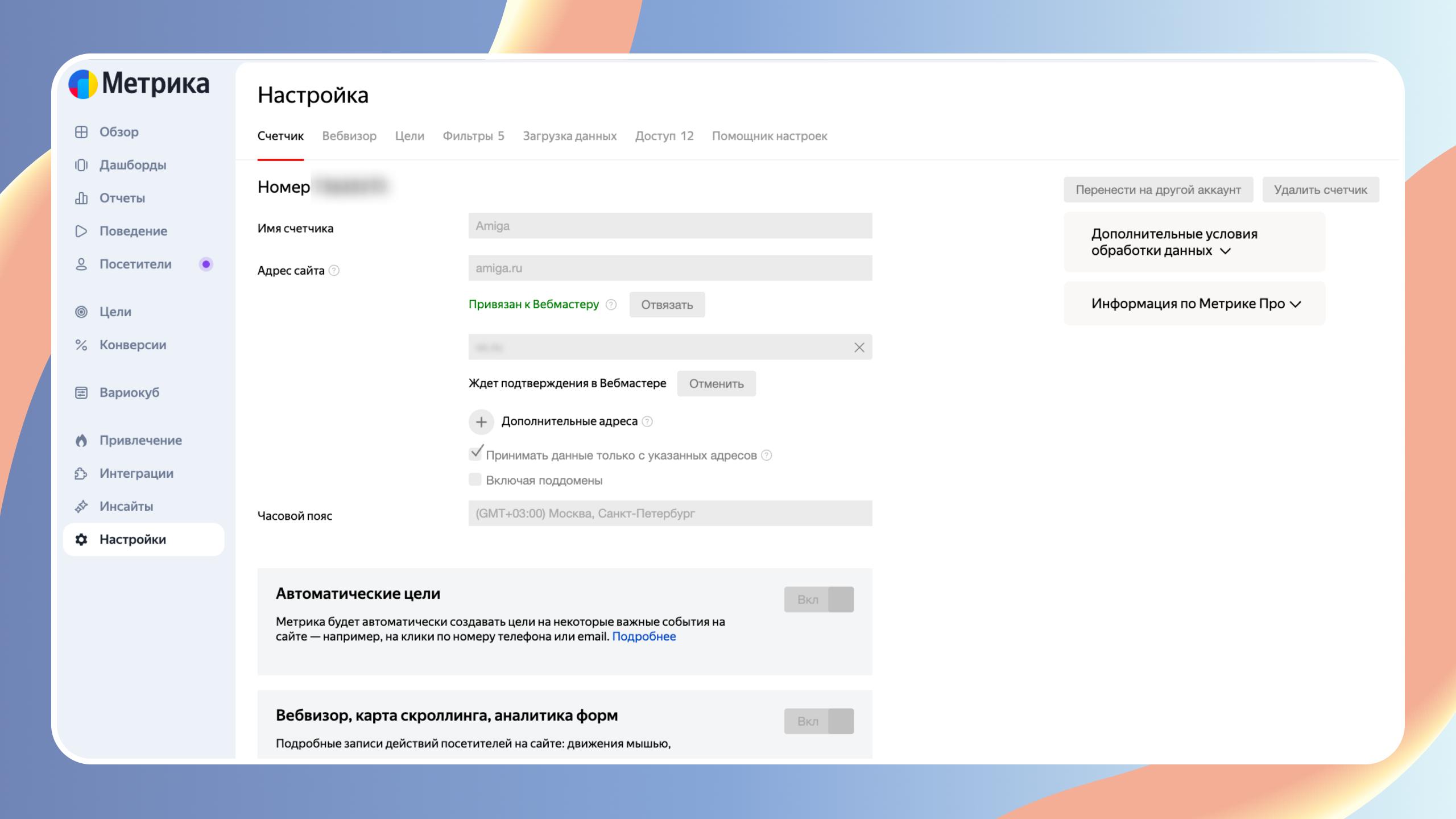Open the Загрузка данных tab
The width and height of the screenshot is (1456, 819).
(x=570, y=136)
